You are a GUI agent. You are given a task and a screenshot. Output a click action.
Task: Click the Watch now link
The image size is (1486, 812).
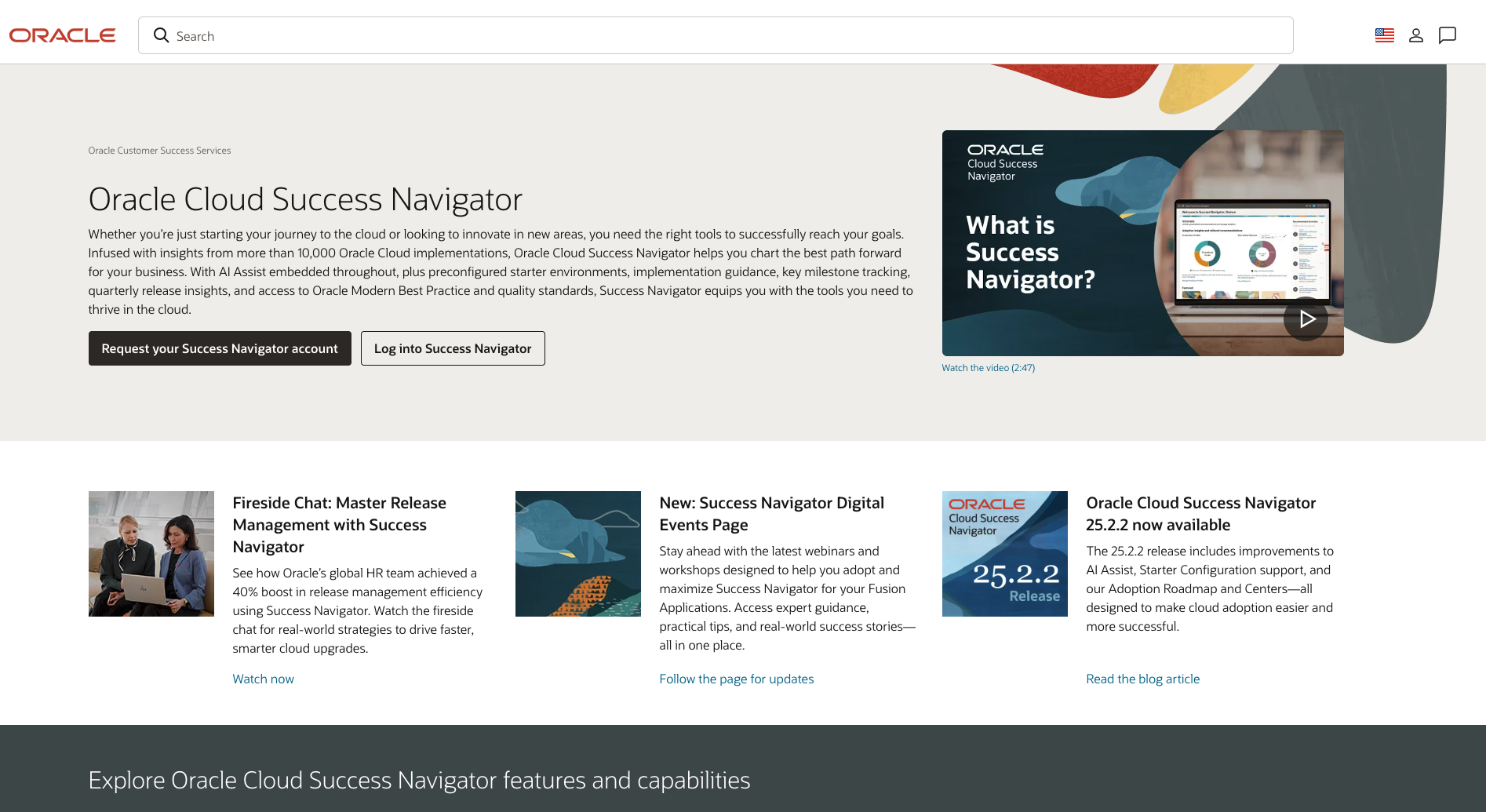coord(264,679)
